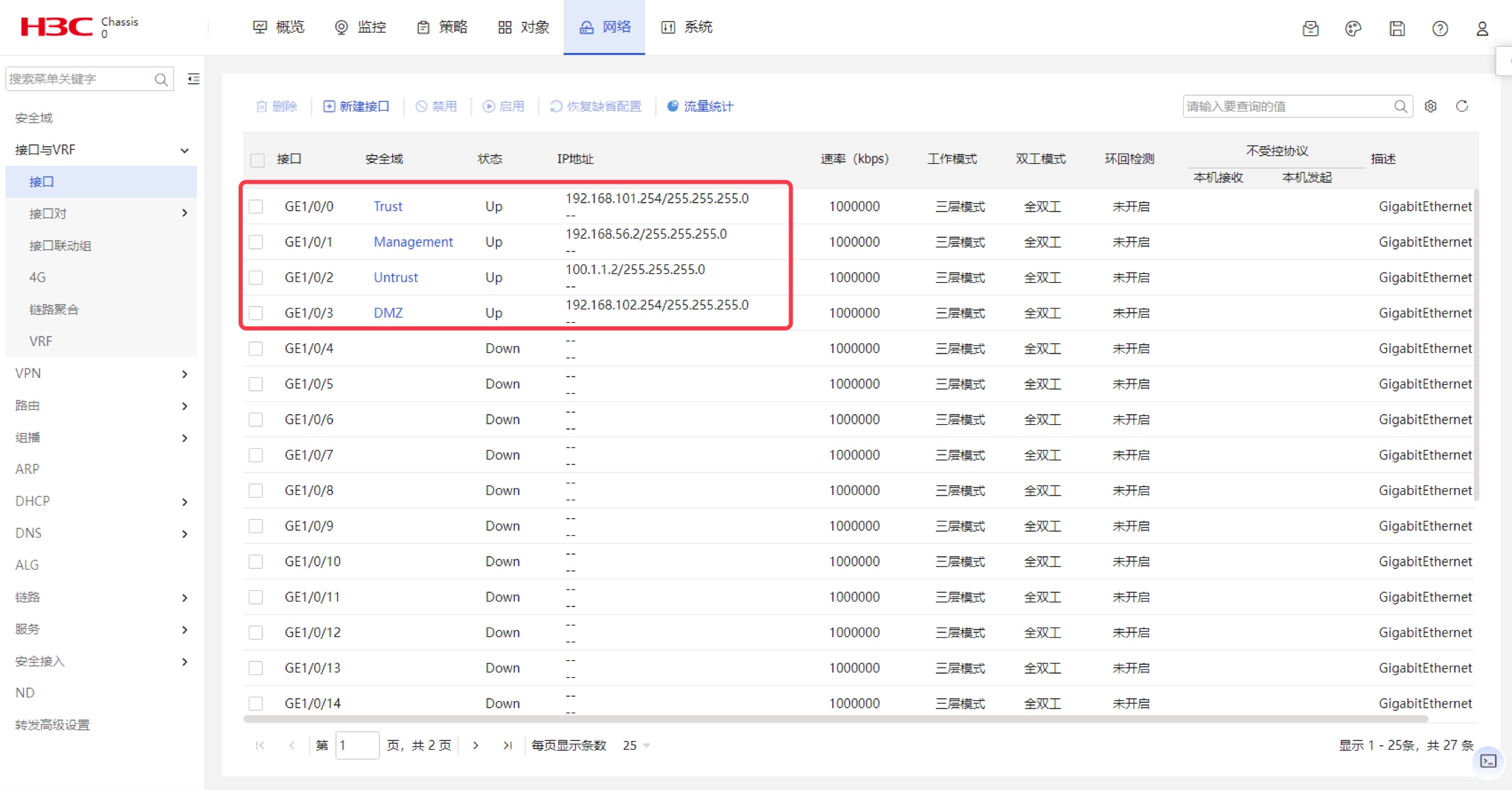
Task: Click the 删除 delete toolbar button
Action: (x=277, y=106)
